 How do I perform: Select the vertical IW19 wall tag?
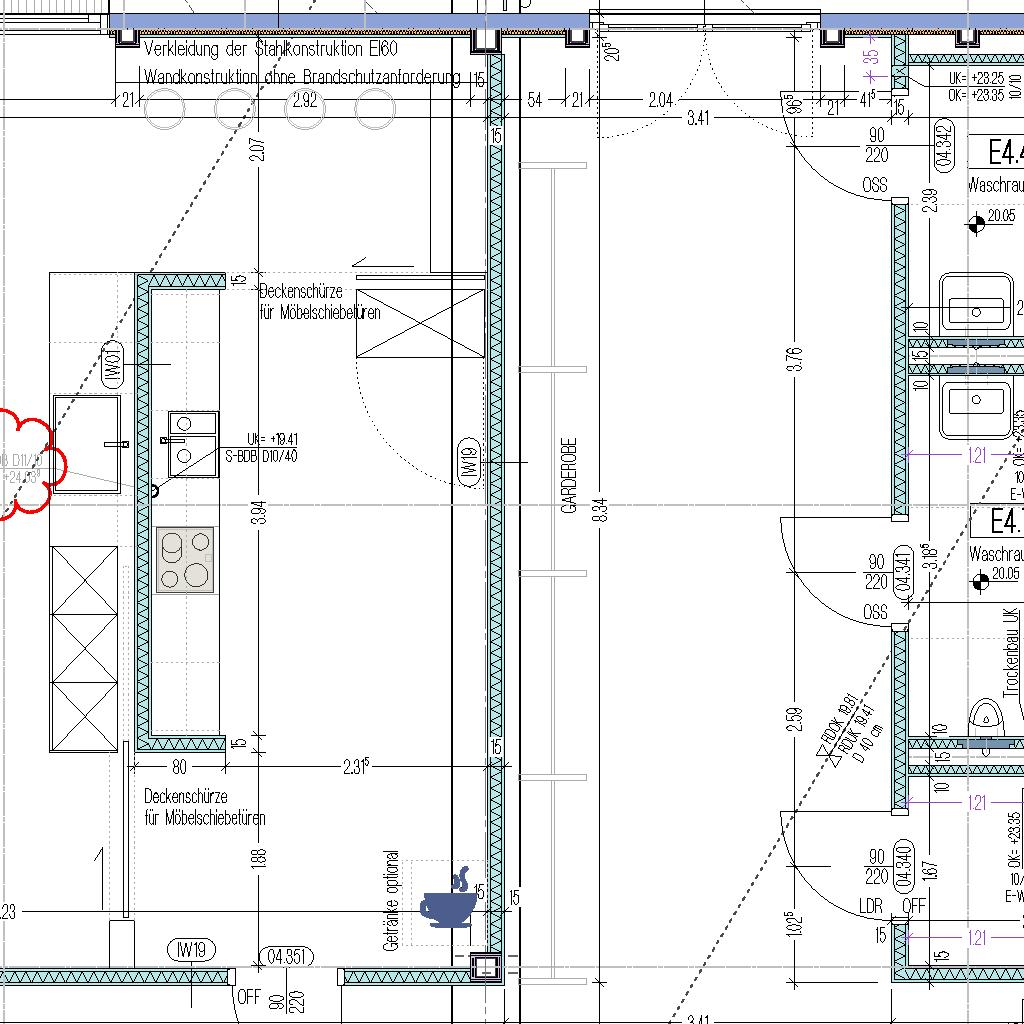click(467, 462)
